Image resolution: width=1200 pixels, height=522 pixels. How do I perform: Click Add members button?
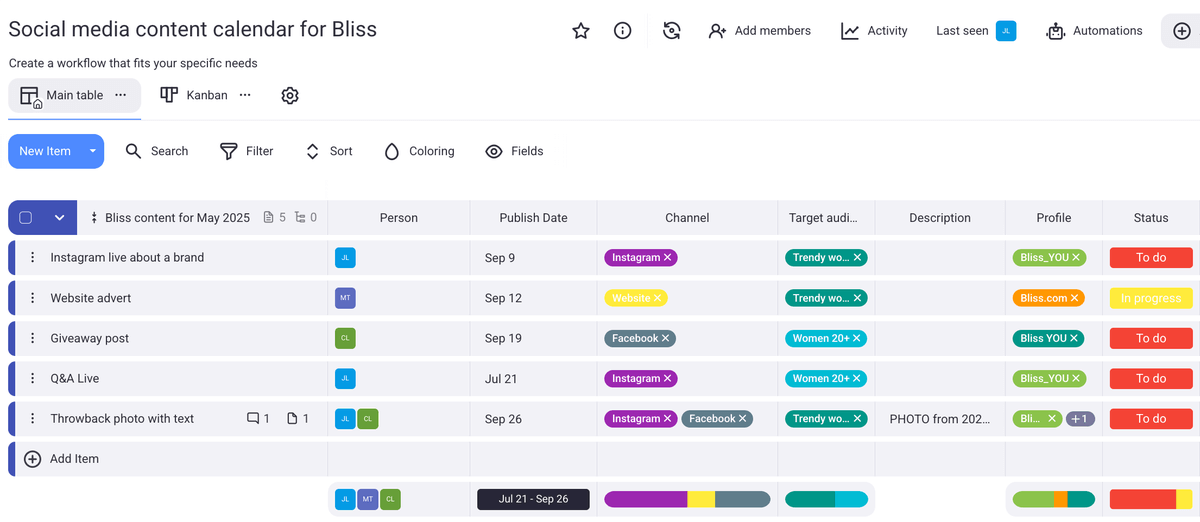tap(759, 31)
